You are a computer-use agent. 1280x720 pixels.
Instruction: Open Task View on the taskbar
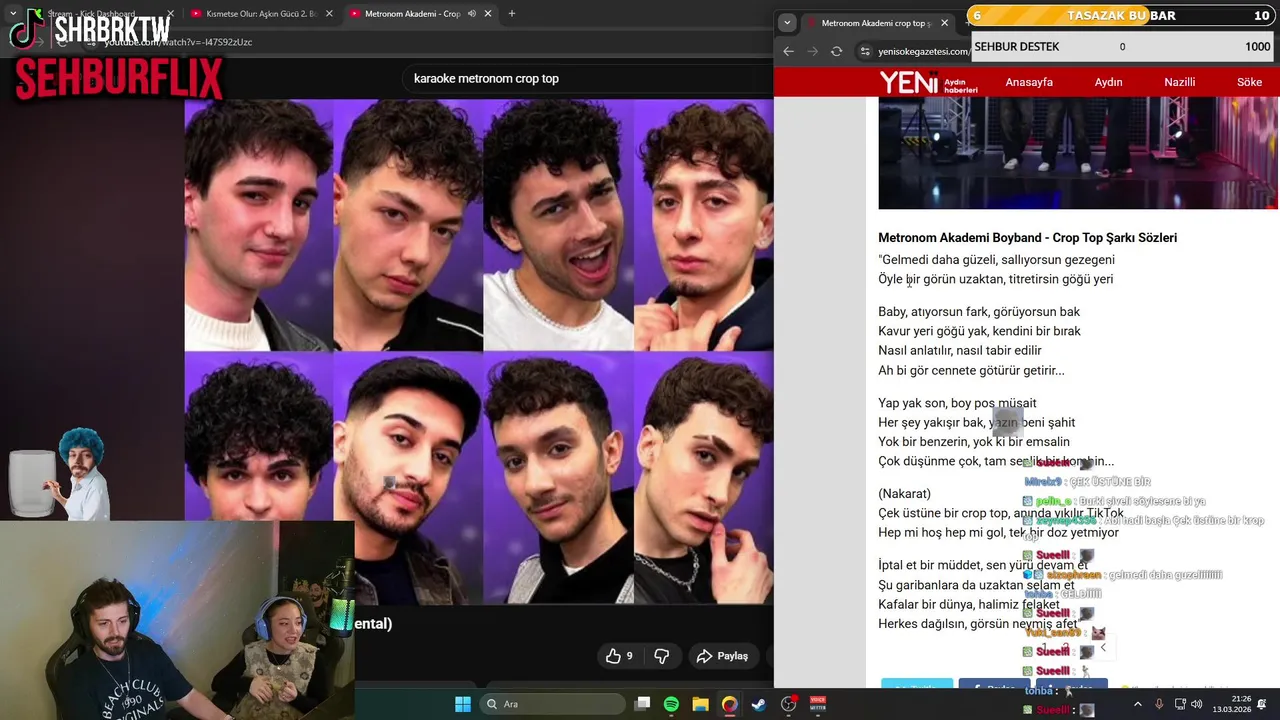pos(643,704)
